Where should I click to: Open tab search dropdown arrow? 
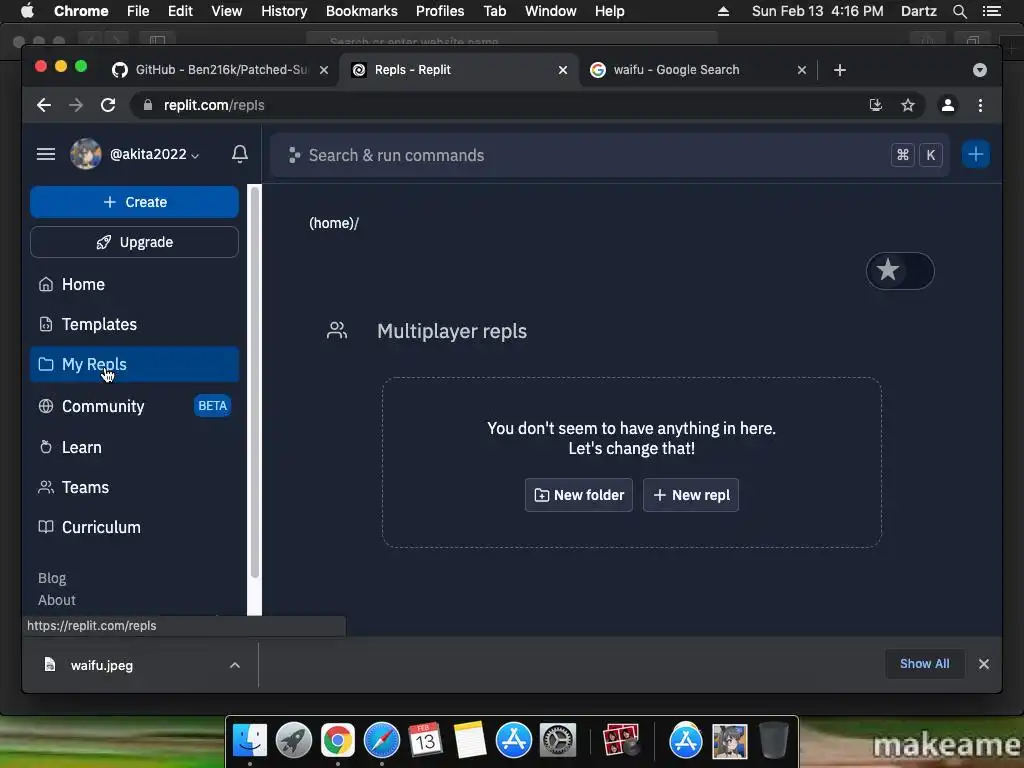click(x=980, y=70)
